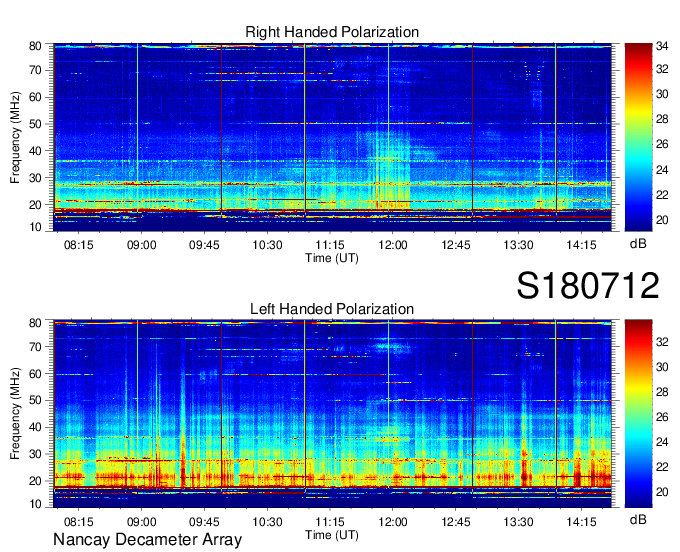Click the 60 MHz frequency tick, Left Handed plot

point(35,374)
